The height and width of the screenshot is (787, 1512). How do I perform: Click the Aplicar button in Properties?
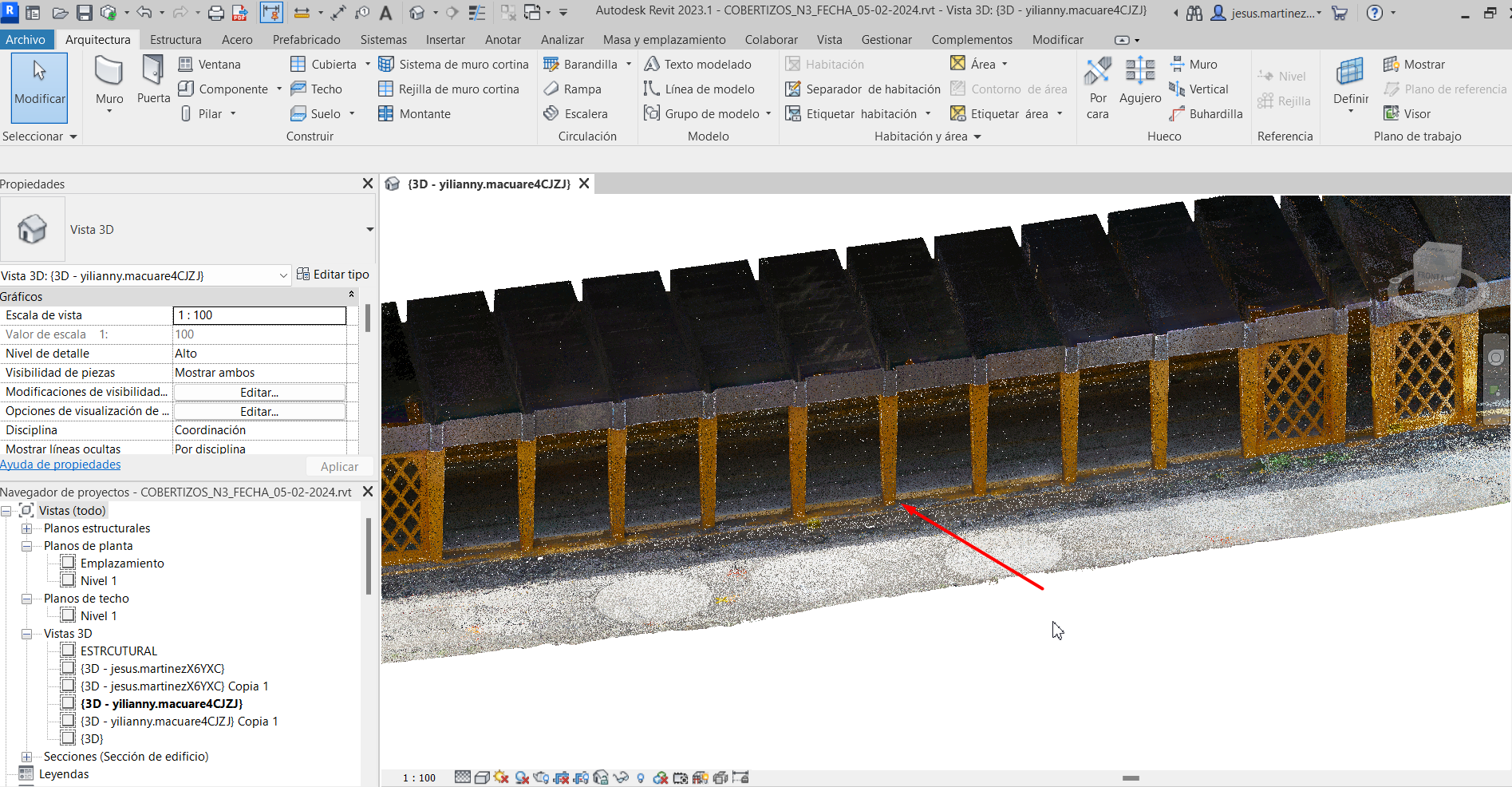[338, 466]
